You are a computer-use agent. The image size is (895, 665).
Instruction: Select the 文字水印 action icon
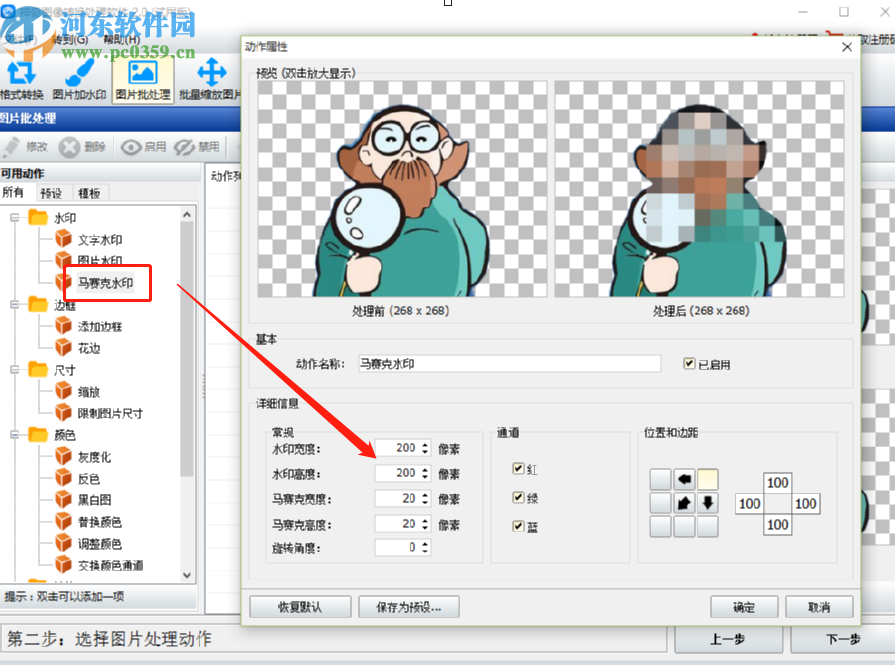63,239
